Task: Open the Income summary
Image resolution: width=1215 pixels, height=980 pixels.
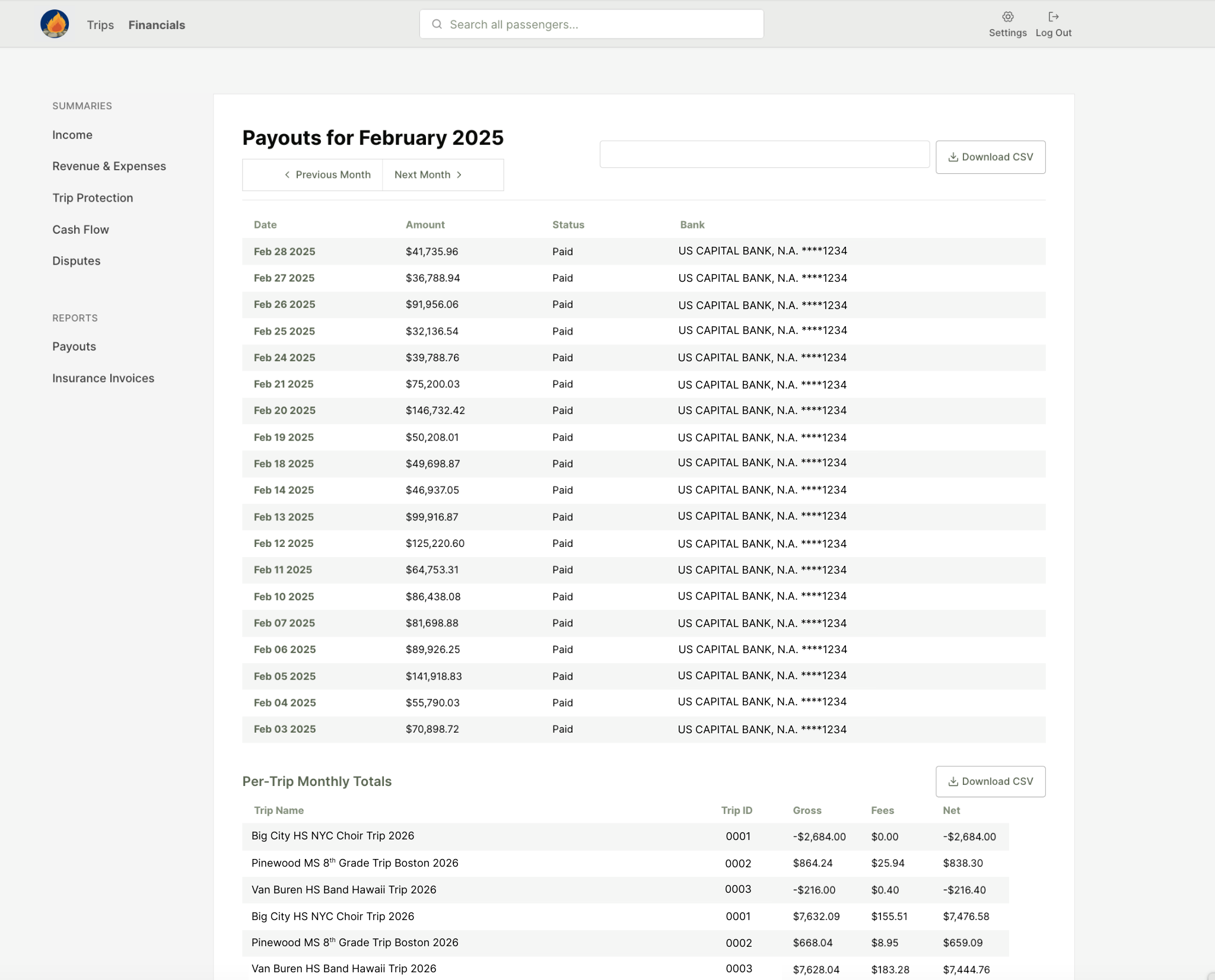Action: (x=72, y=135)
